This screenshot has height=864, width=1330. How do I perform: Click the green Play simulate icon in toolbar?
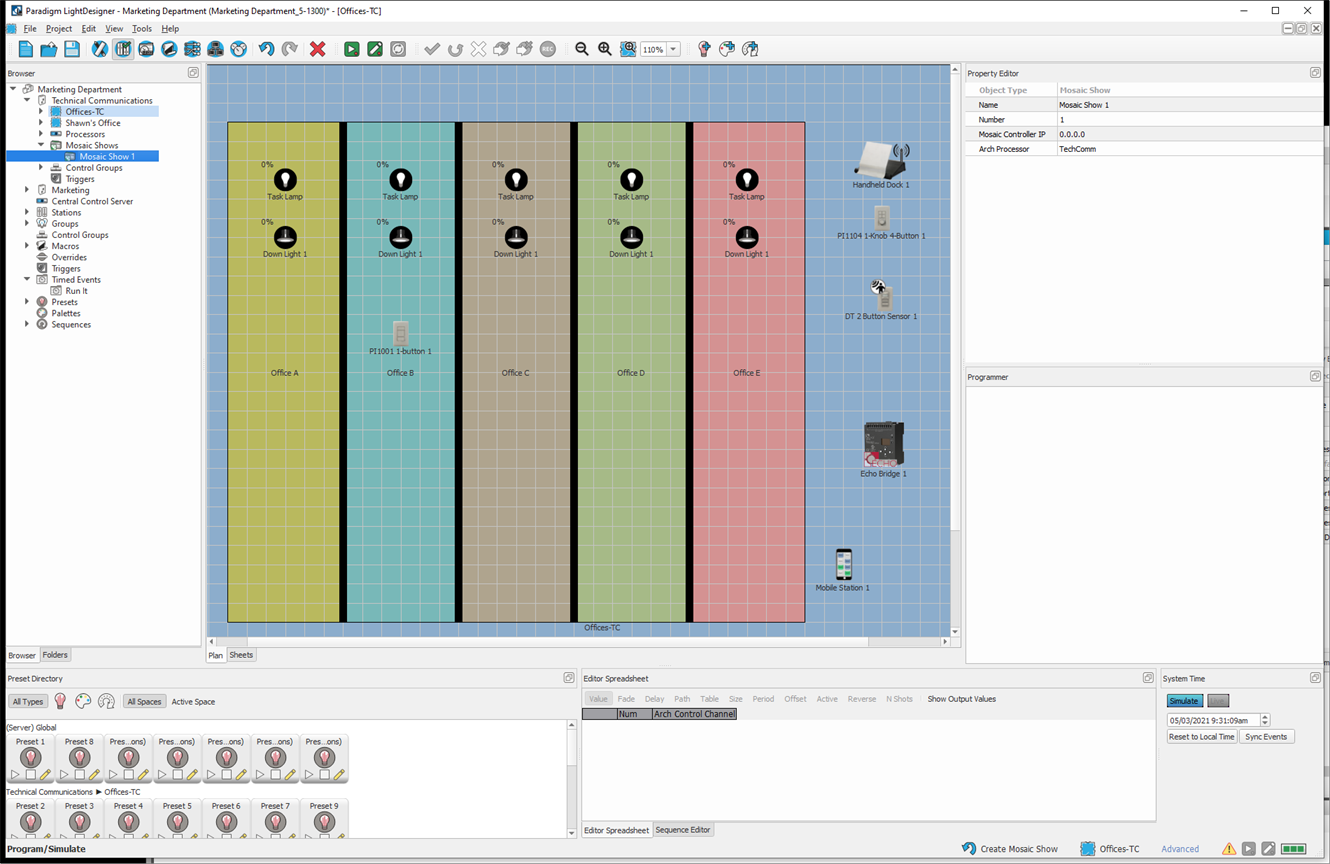click(x=351, y=48)
